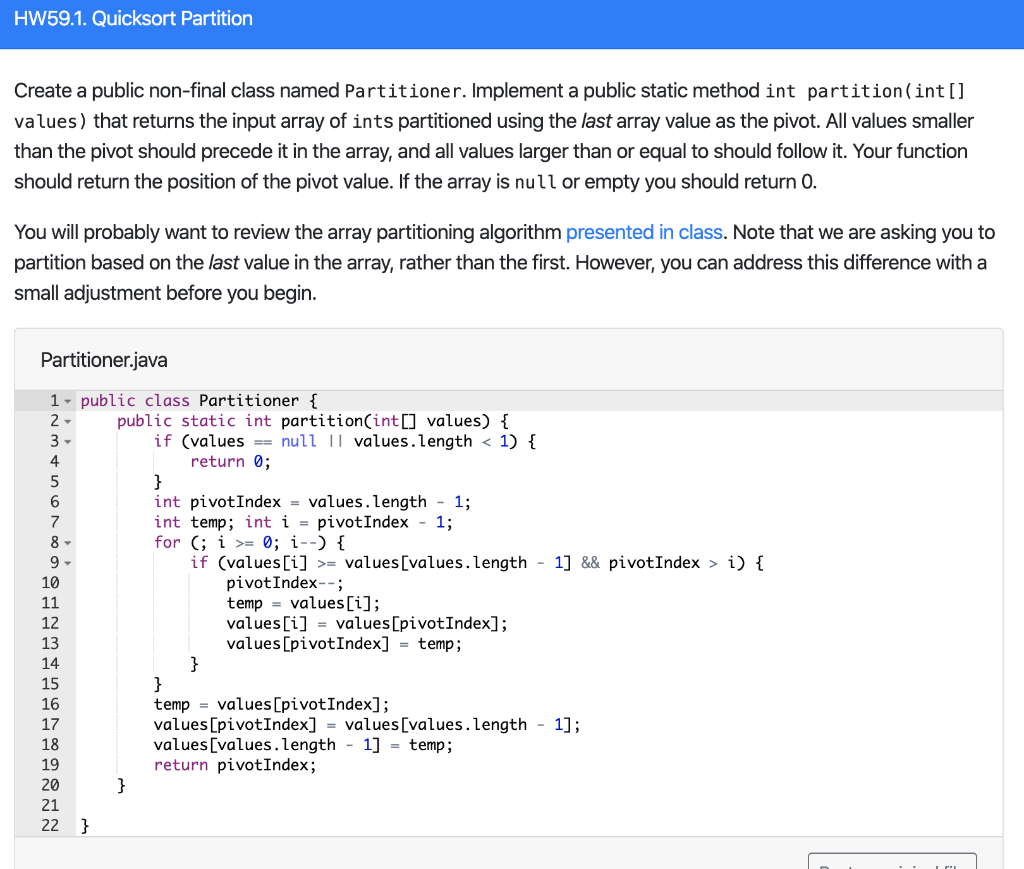The width and height of the screenshot is (1024, 869).
Task: Collapse the for-loop fold on line 8
Action: click(66, 542)
